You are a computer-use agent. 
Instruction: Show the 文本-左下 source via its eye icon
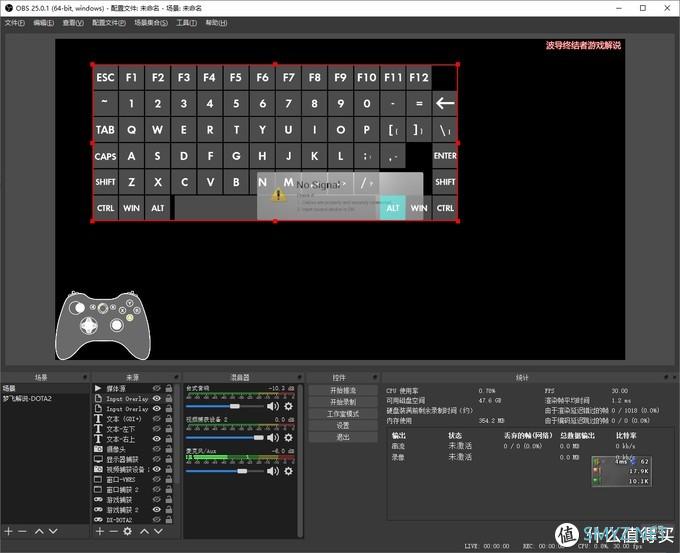pos(157,429)
